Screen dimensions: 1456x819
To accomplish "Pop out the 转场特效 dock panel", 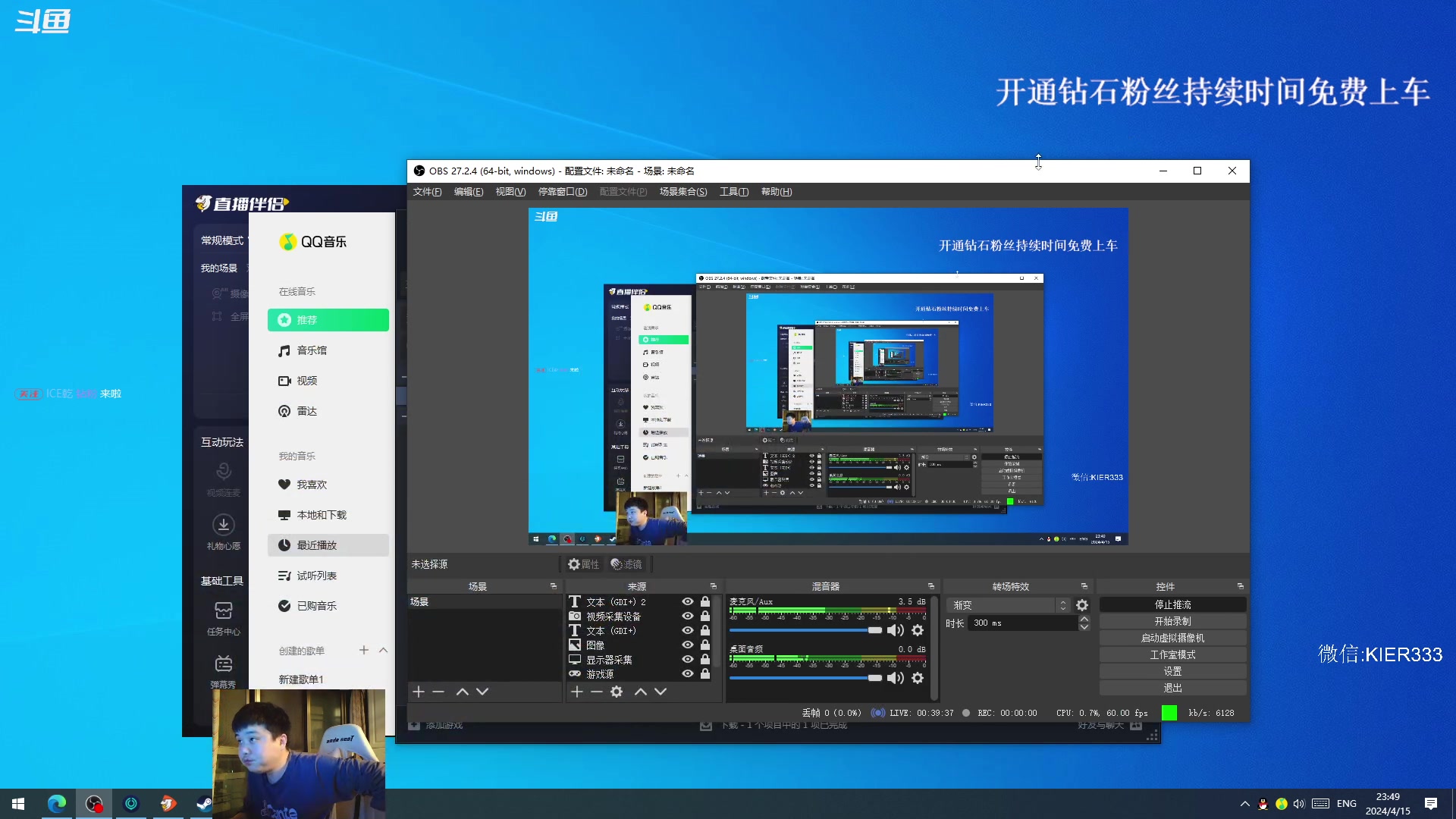I will pyautogui.click(x=1084, y=586).
